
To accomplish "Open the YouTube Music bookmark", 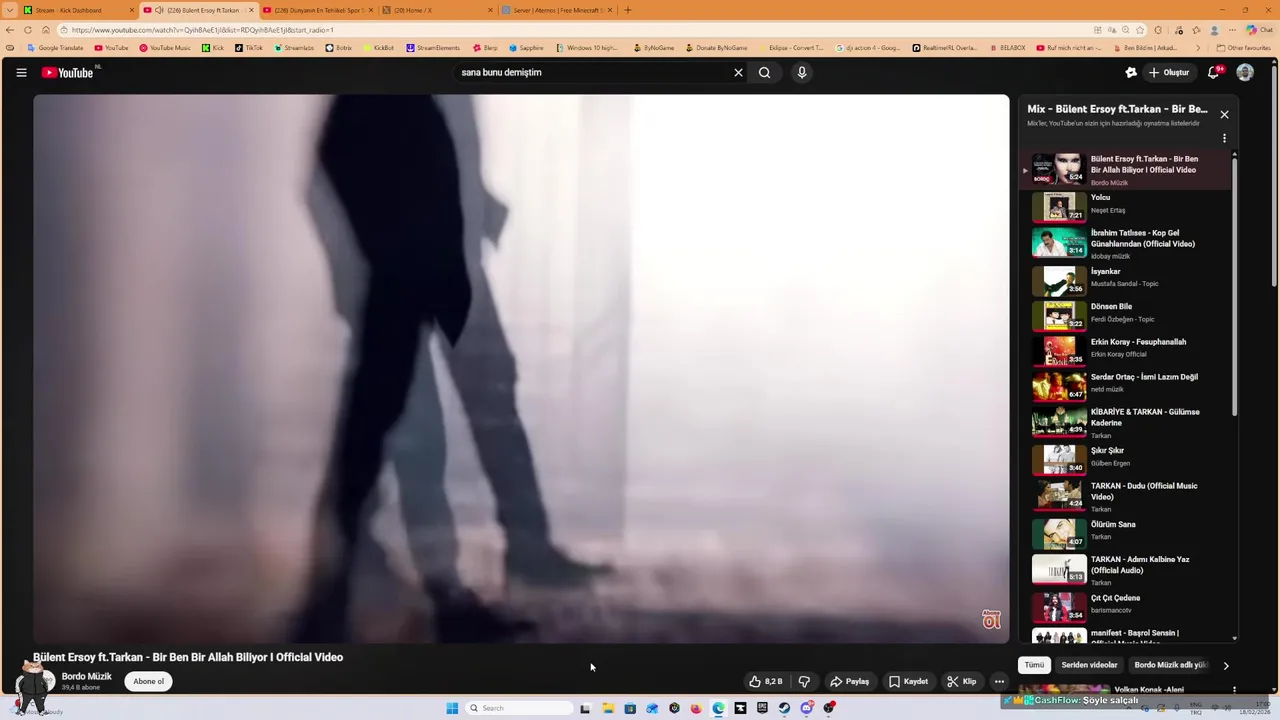I will click(165, 48).
